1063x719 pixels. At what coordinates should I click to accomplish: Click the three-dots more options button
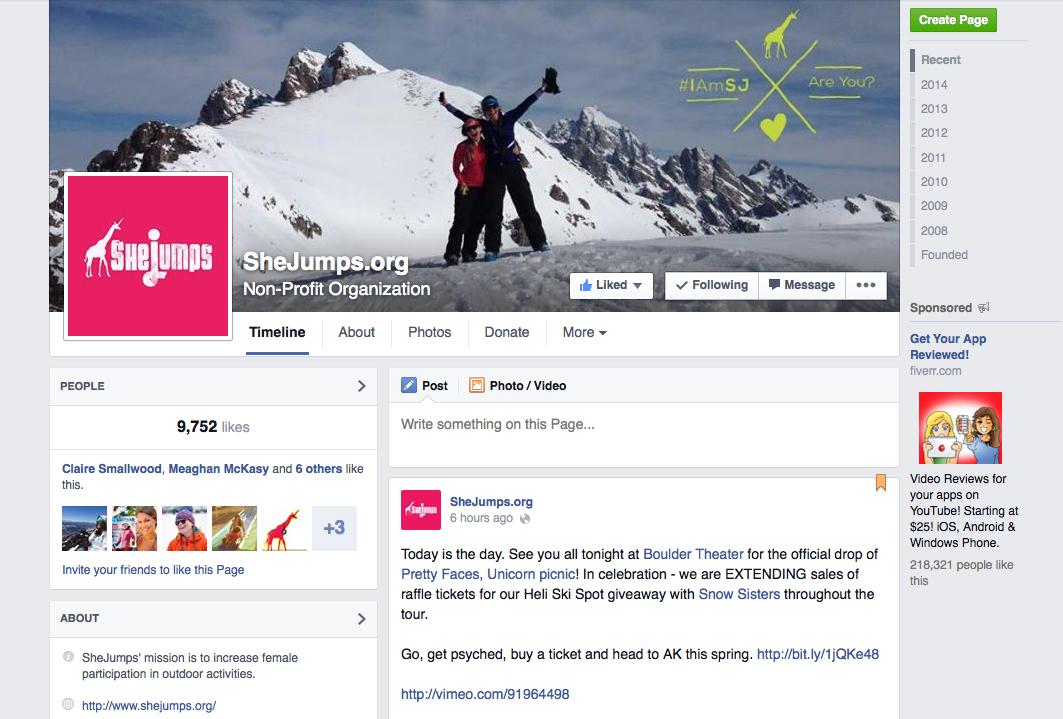click(x=866, y=285)
